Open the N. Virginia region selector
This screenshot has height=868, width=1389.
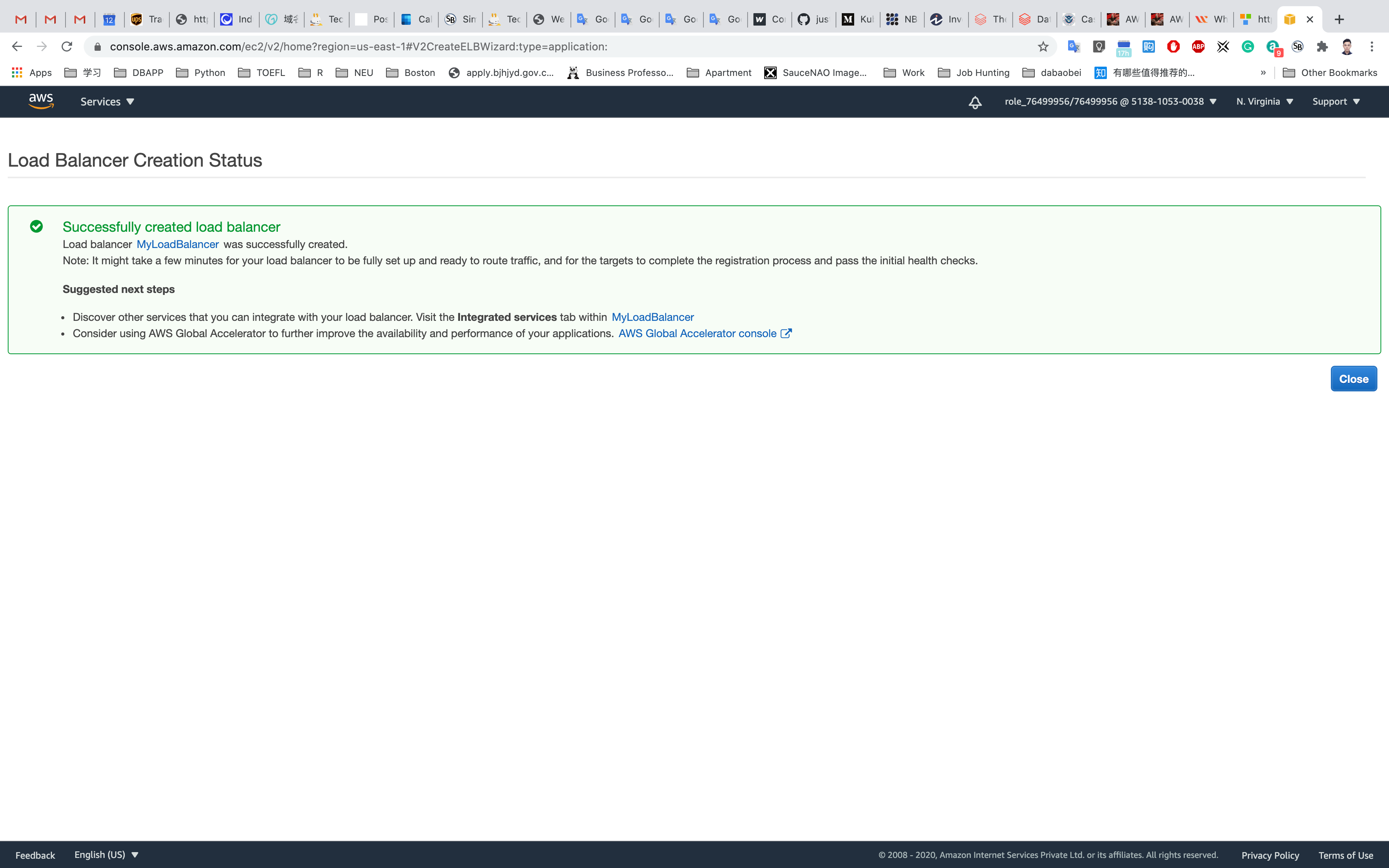[x=1264, y=102]
